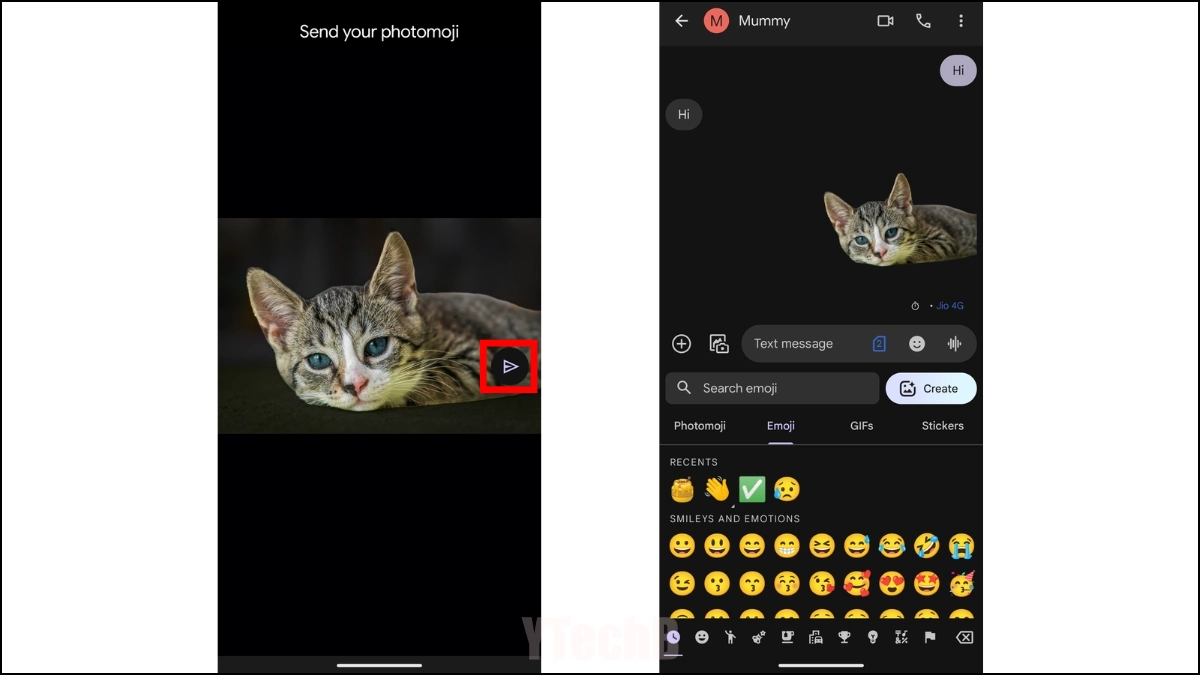Start a video call with Mummy
Viewport: 1200px width, 675px height.
pos(885,21)
